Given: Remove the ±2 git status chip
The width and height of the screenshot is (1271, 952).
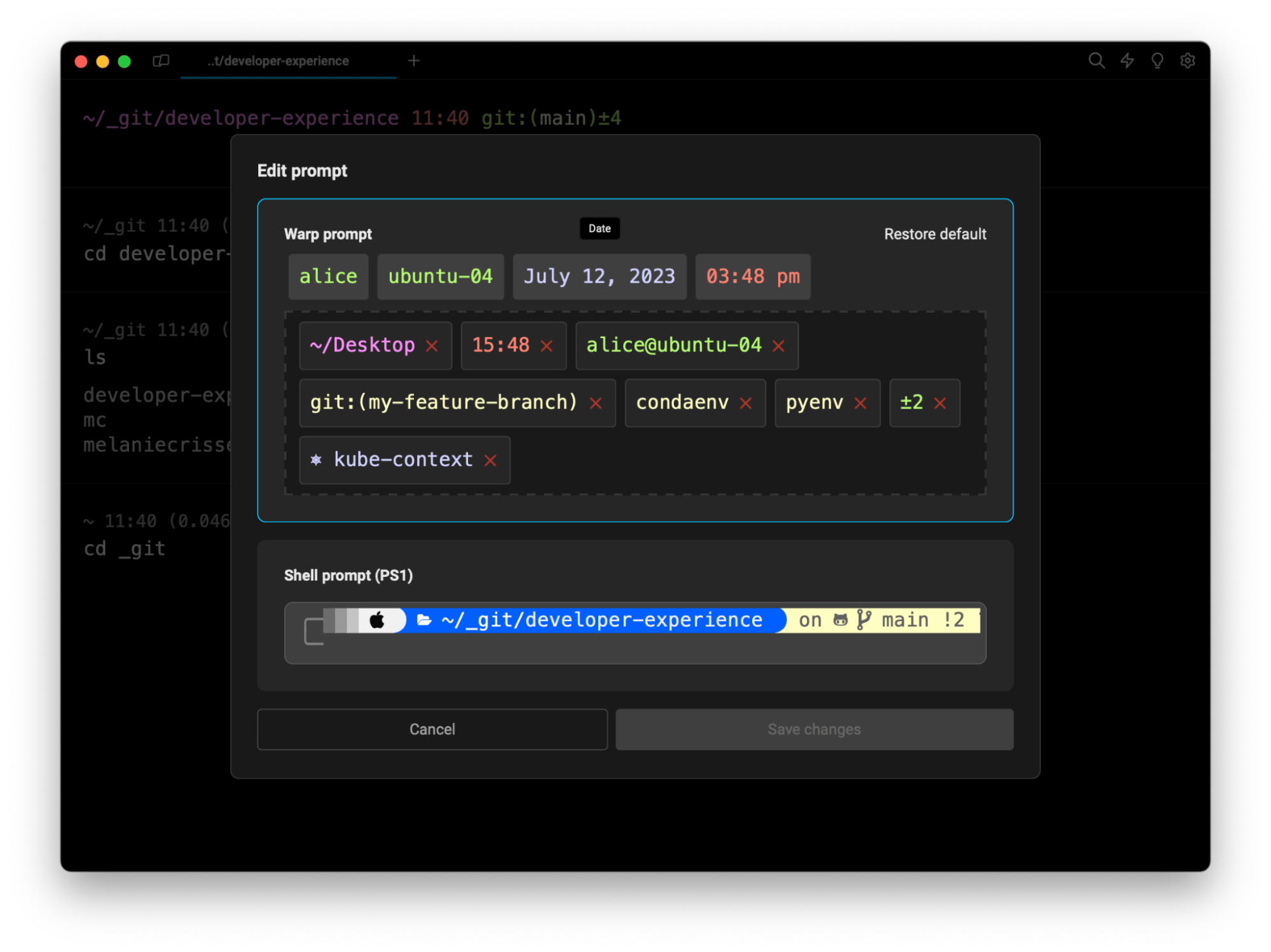Looking at the screenshot, I should (x=940, y=403).
